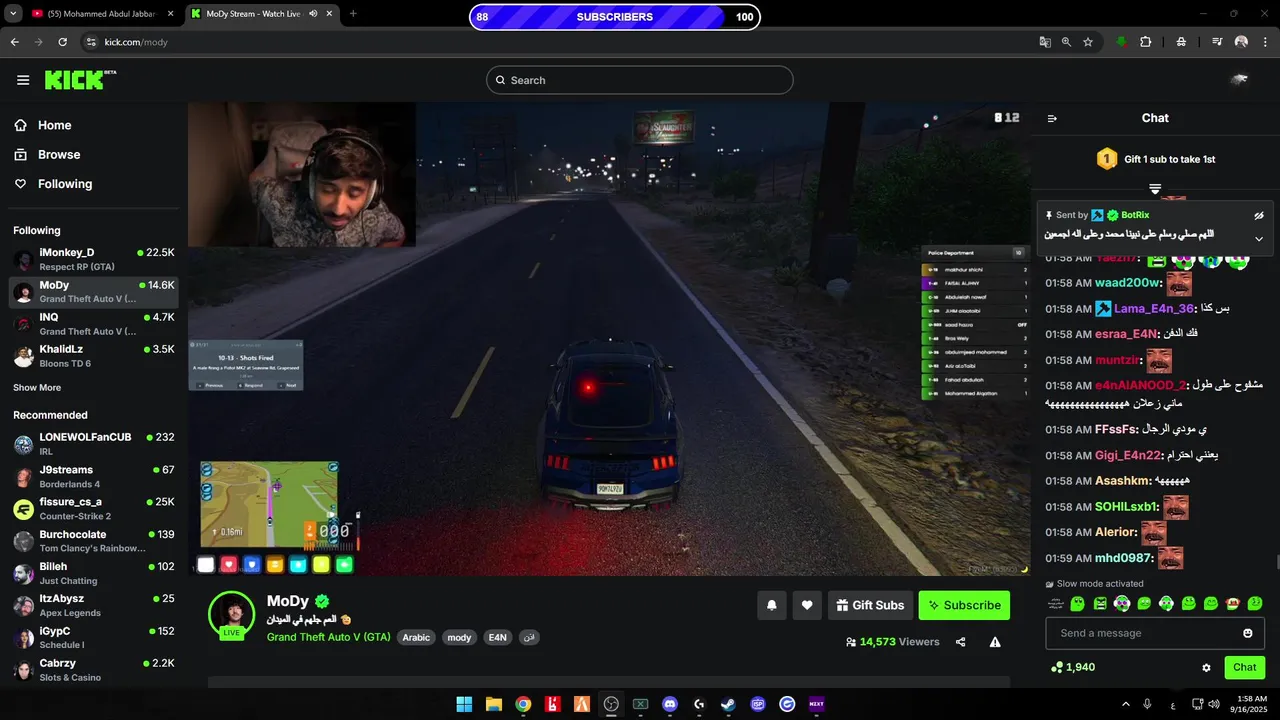
Task: Open the emoji picker in message box
Action: tap(1248, 633)
